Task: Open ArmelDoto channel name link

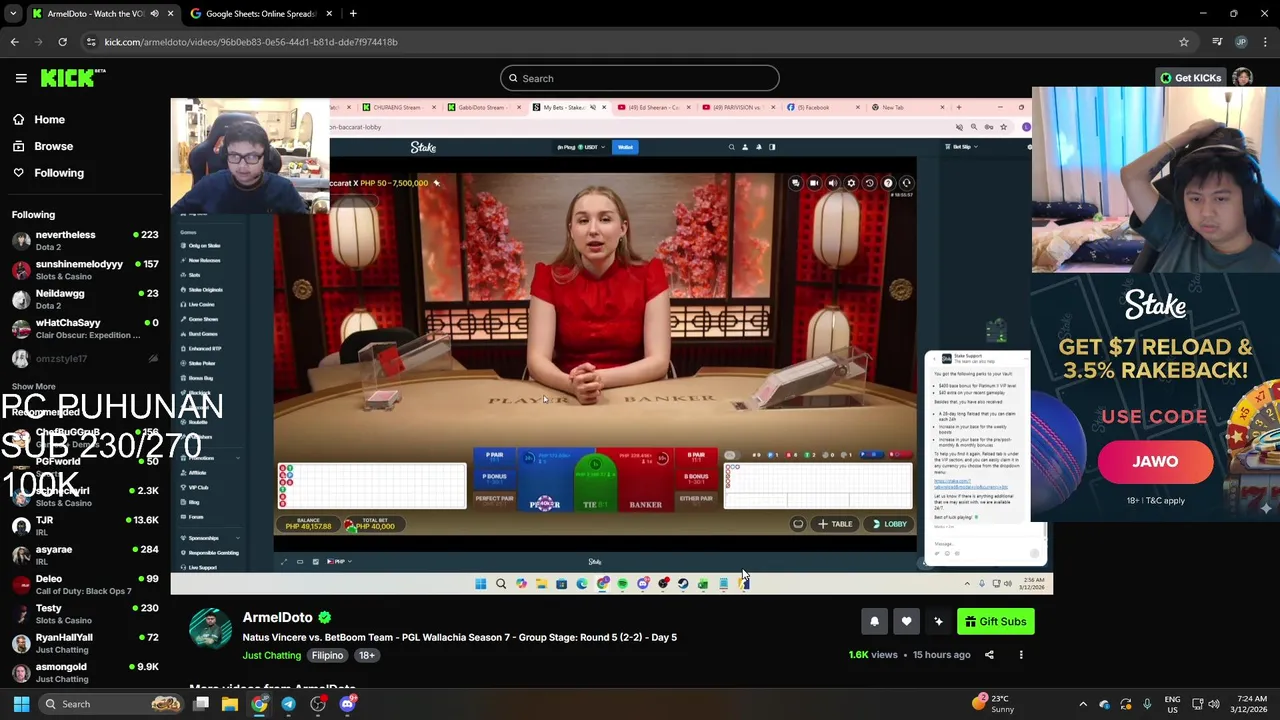Action: 277,617
